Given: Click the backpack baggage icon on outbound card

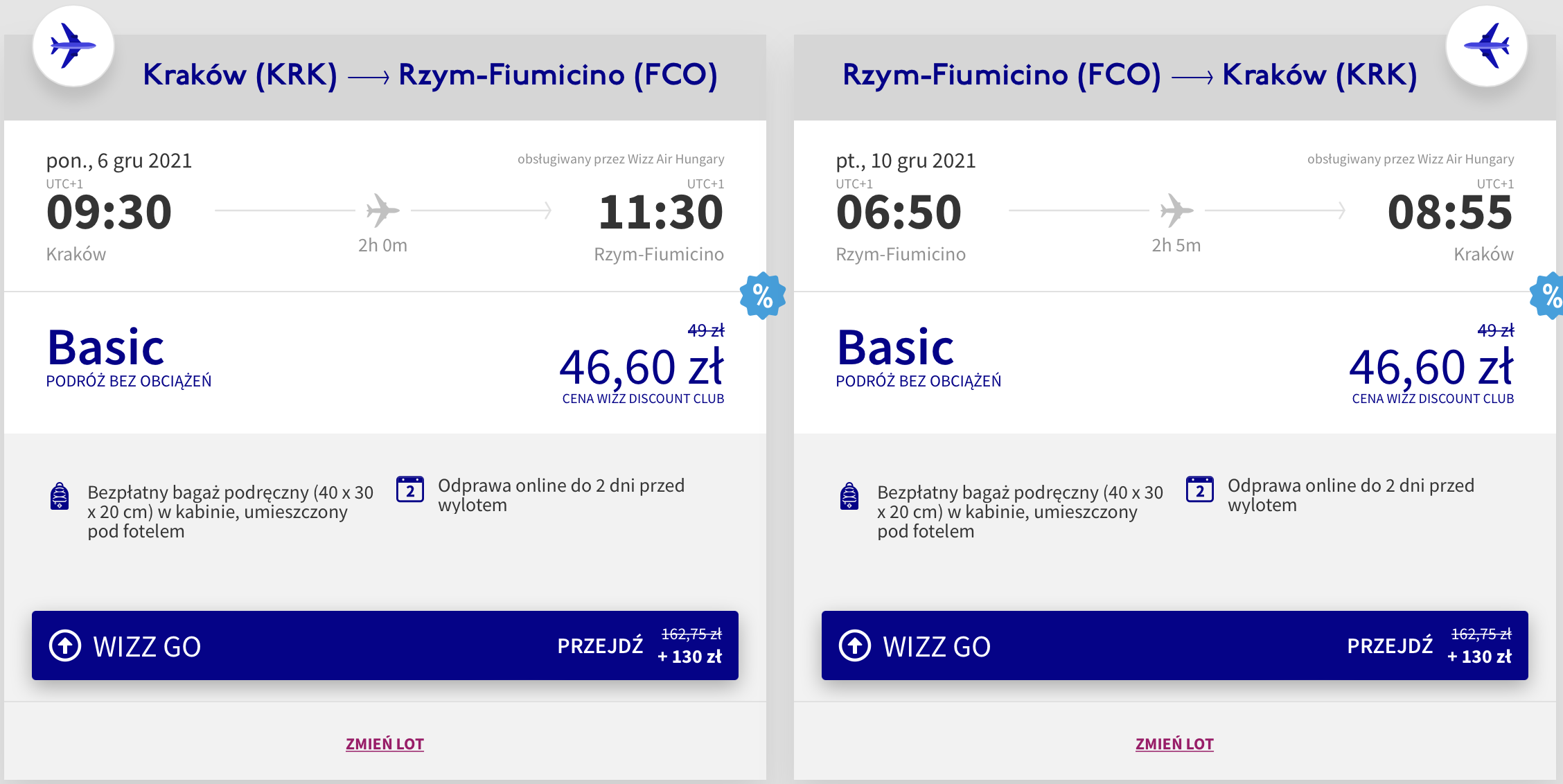Looking at the screenshot, I should click(60, 496).
